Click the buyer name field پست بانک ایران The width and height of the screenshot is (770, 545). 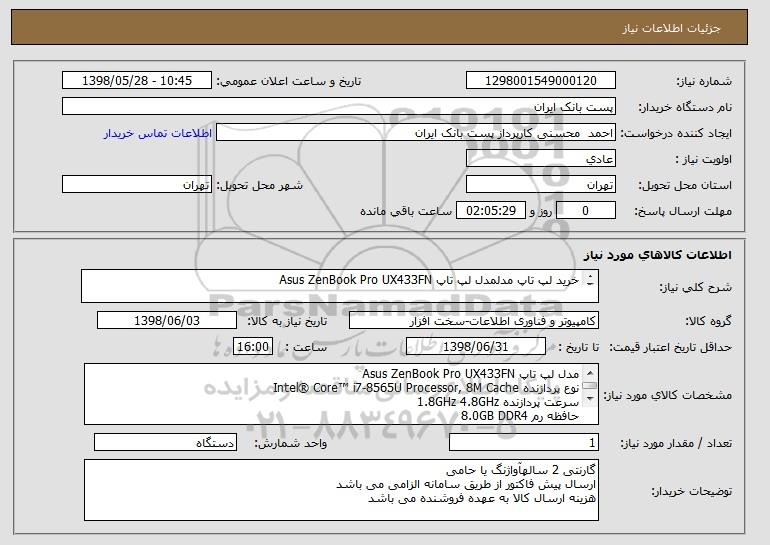click(x=339, y=107)
